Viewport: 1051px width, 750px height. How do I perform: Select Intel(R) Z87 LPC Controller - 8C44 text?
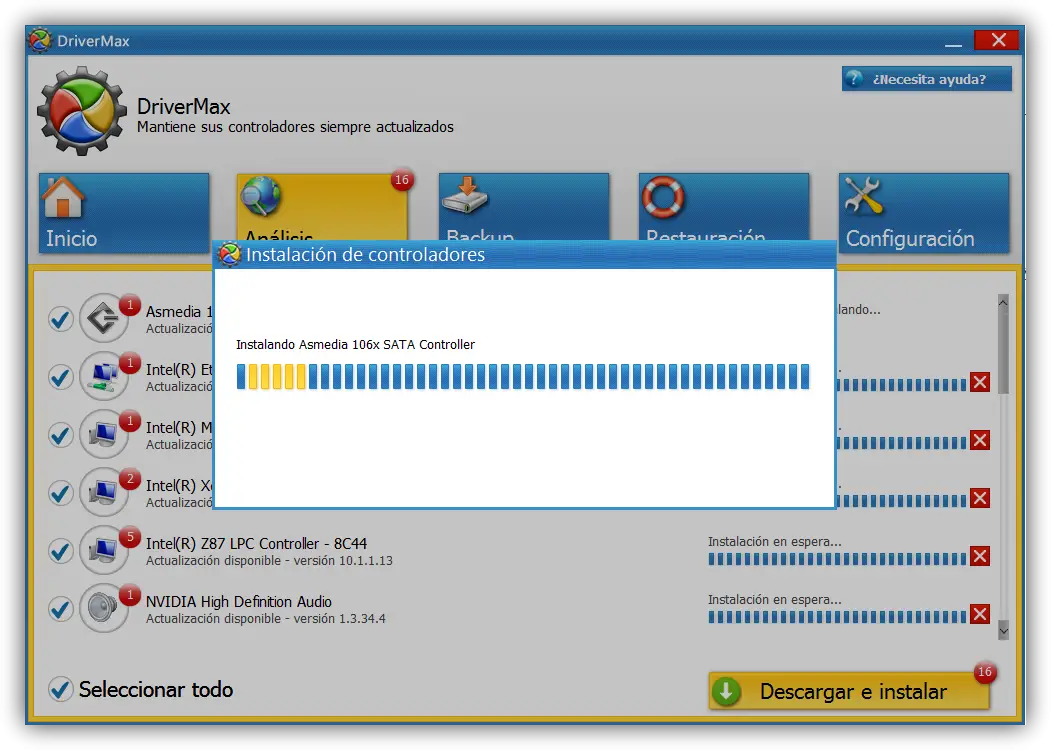pyautogui.click(x=256, y=544)
